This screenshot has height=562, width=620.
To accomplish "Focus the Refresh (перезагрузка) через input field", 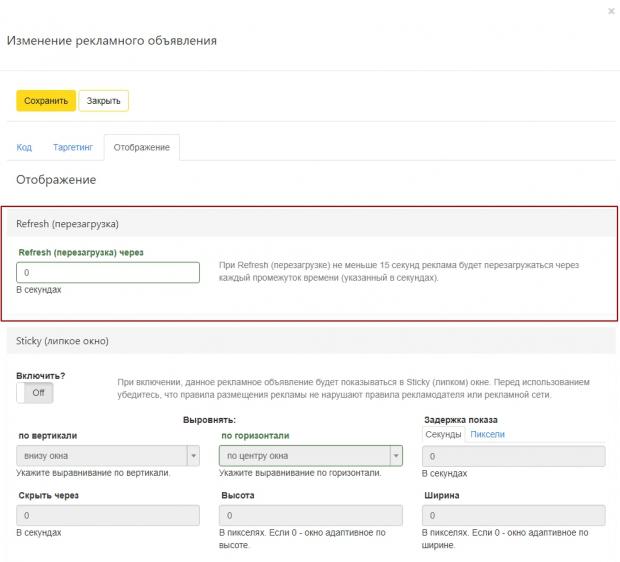I will coord(108,272).
